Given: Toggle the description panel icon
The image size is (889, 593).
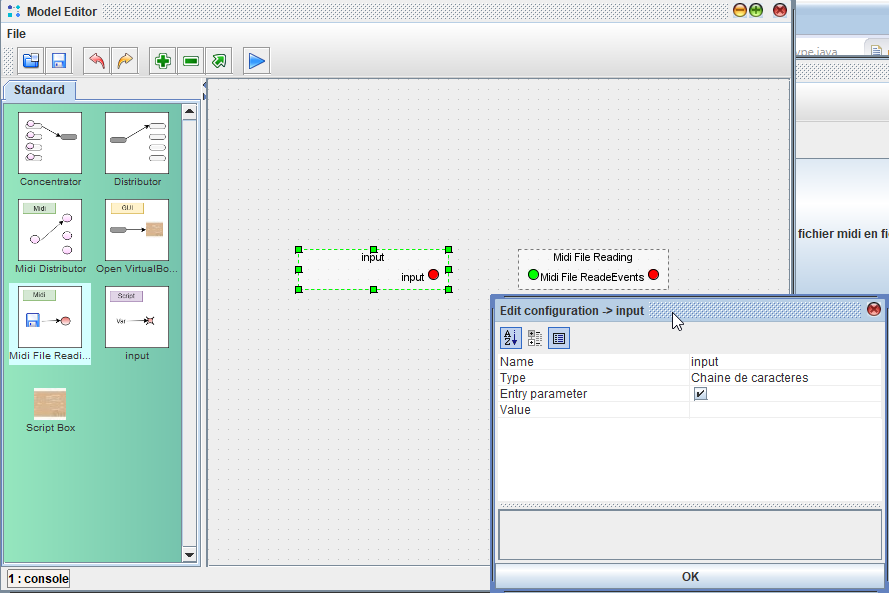Looking at the screenshot, I should pos(559,338).
